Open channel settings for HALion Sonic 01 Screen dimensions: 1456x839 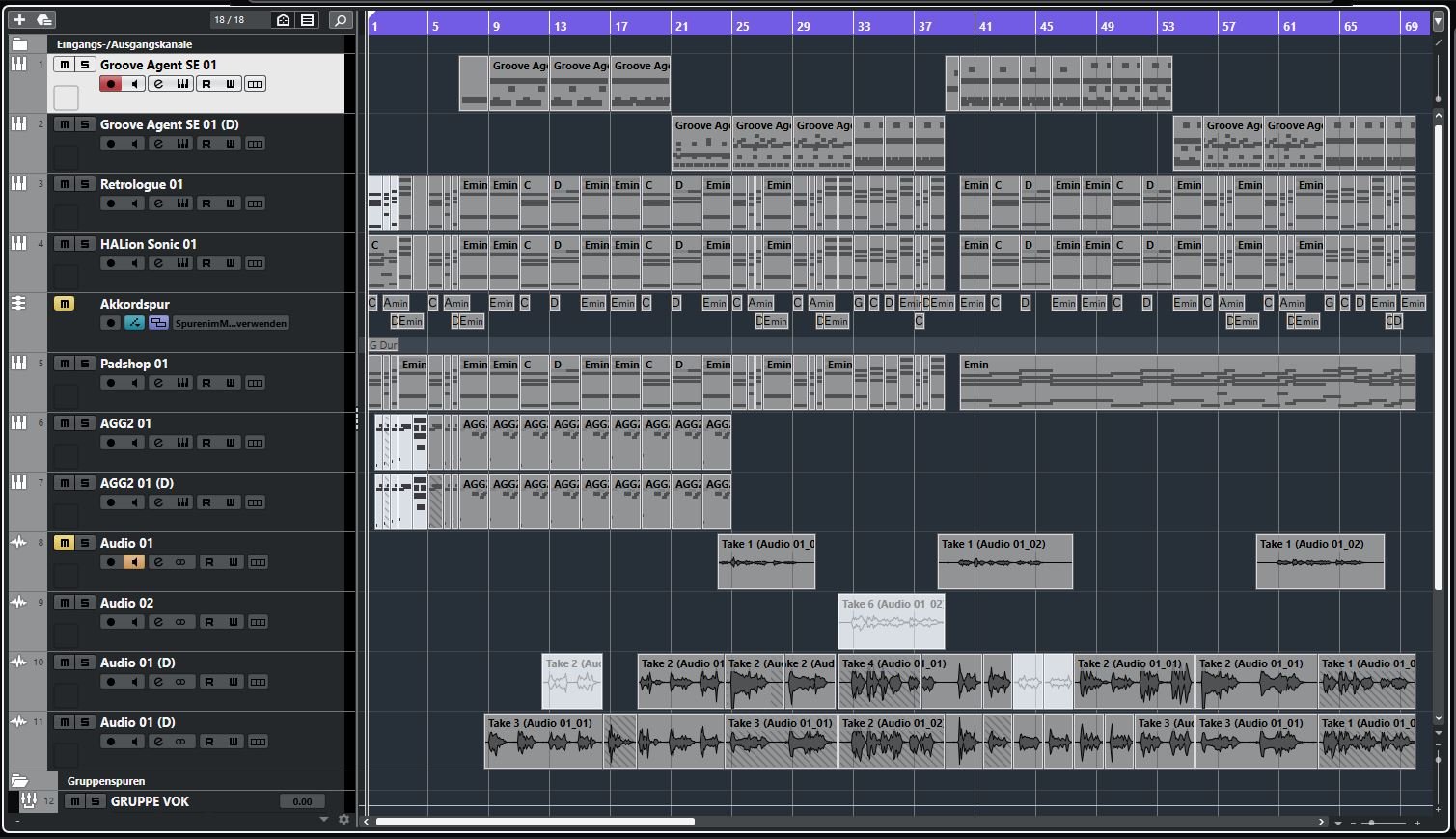(x=157, y=263)
